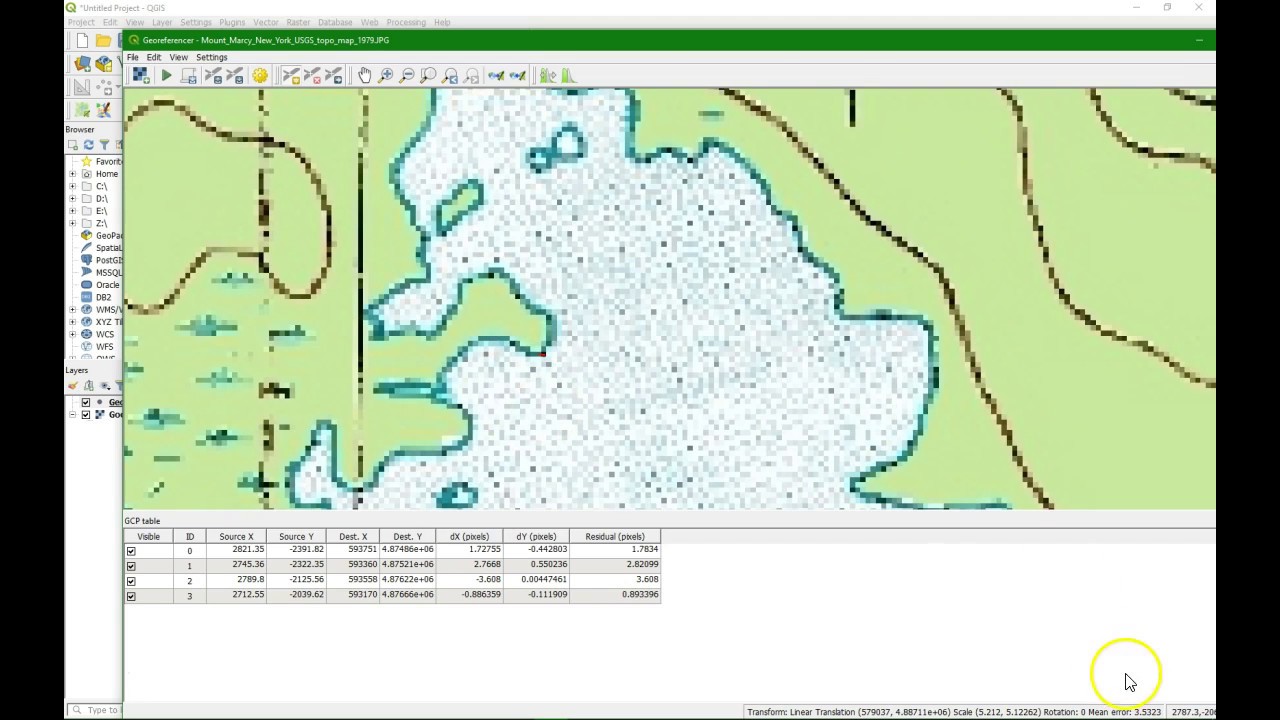Select Oracle entry in Browser panel
Image resolution: width=1280 pixels, height=720 pixels.
pyautogui.click(x=107, y=285)
